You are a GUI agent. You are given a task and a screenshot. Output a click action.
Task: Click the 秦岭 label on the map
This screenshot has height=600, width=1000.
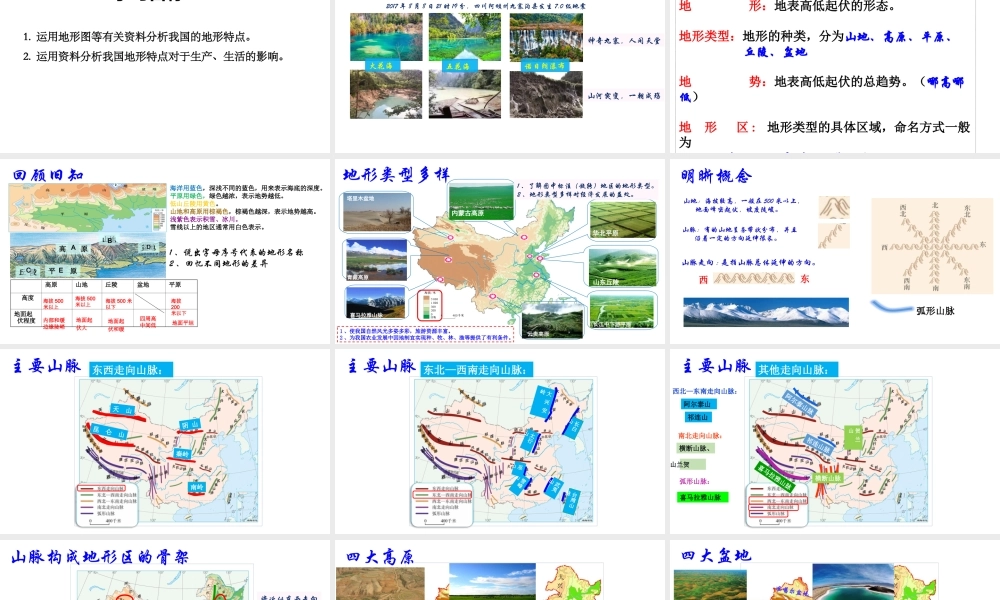182,453
